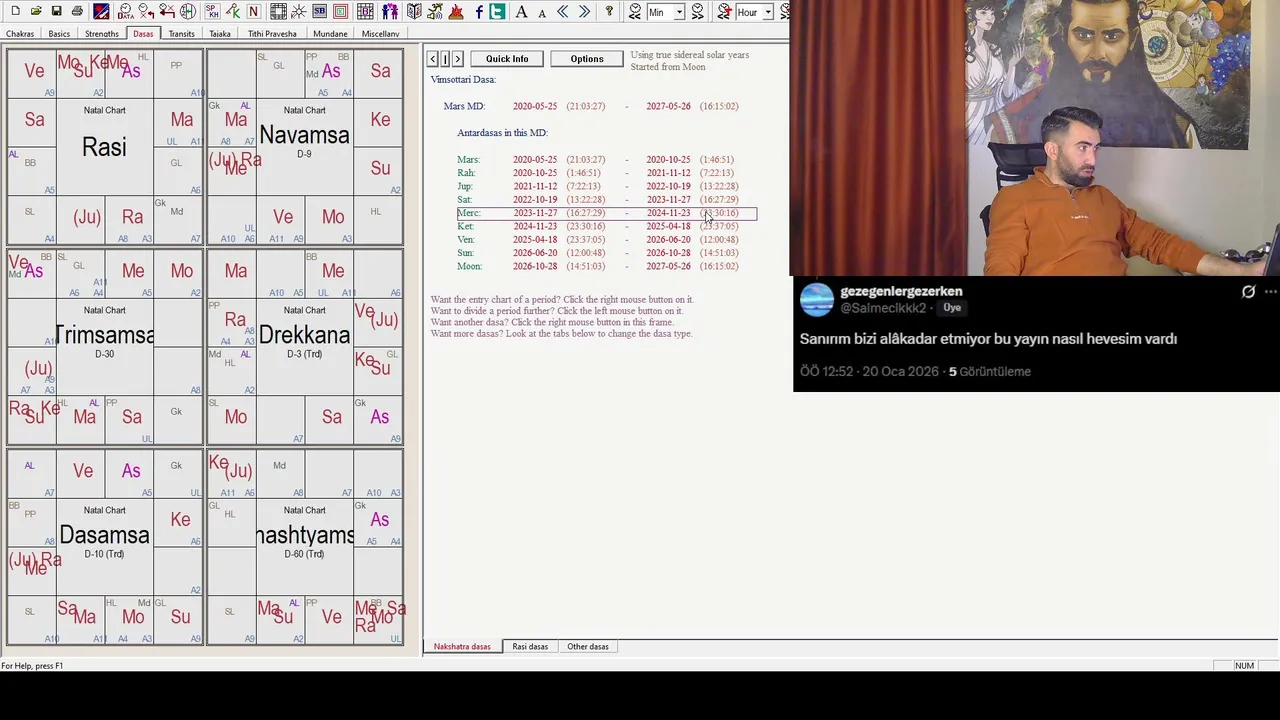Click the red and blue square toolbar icon

[x=101, y=11]
